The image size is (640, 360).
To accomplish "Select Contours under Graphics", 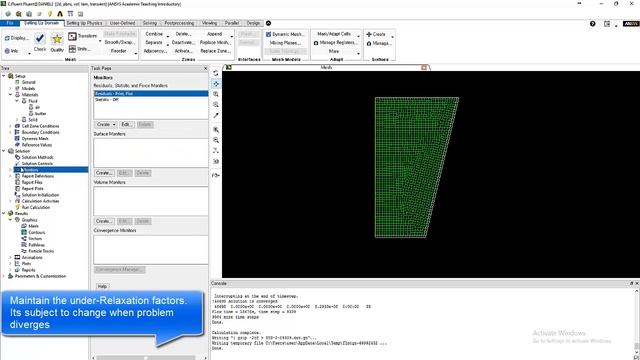I will click(36, 232).
